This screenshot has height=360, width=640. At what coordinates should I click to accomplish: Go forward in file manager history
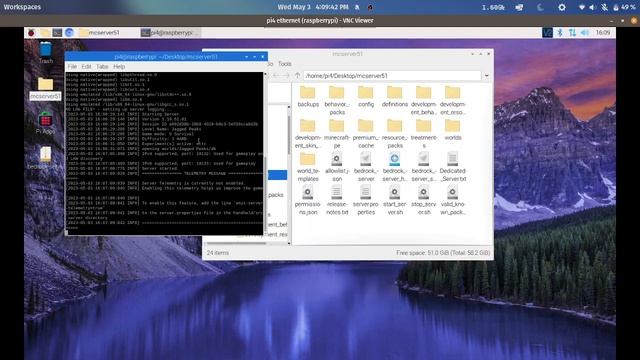point(286,76)
